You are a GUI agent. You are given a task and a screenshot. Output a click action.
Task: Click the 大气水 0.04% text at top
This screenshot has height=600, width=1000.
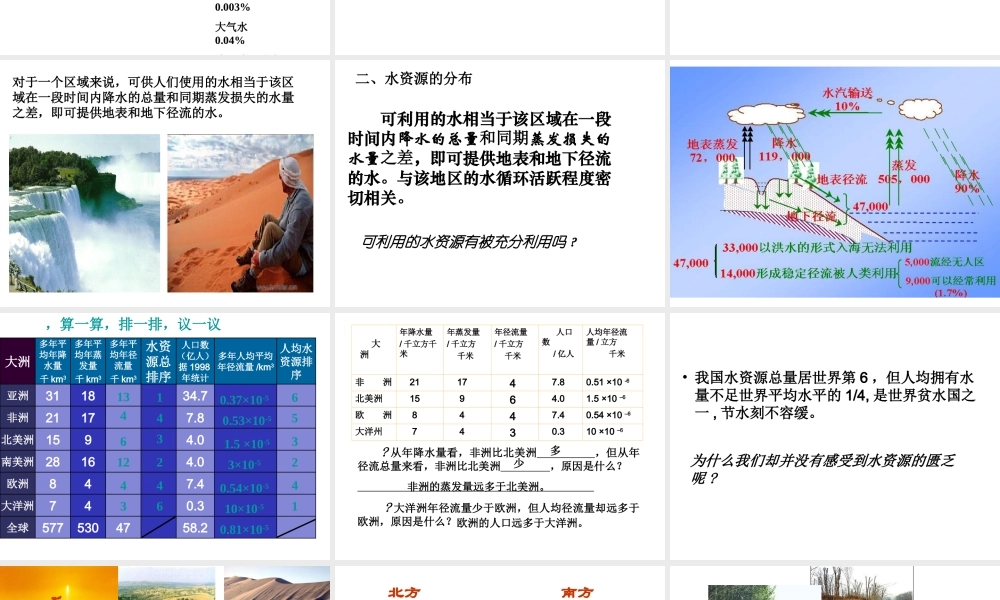(231, 34)
